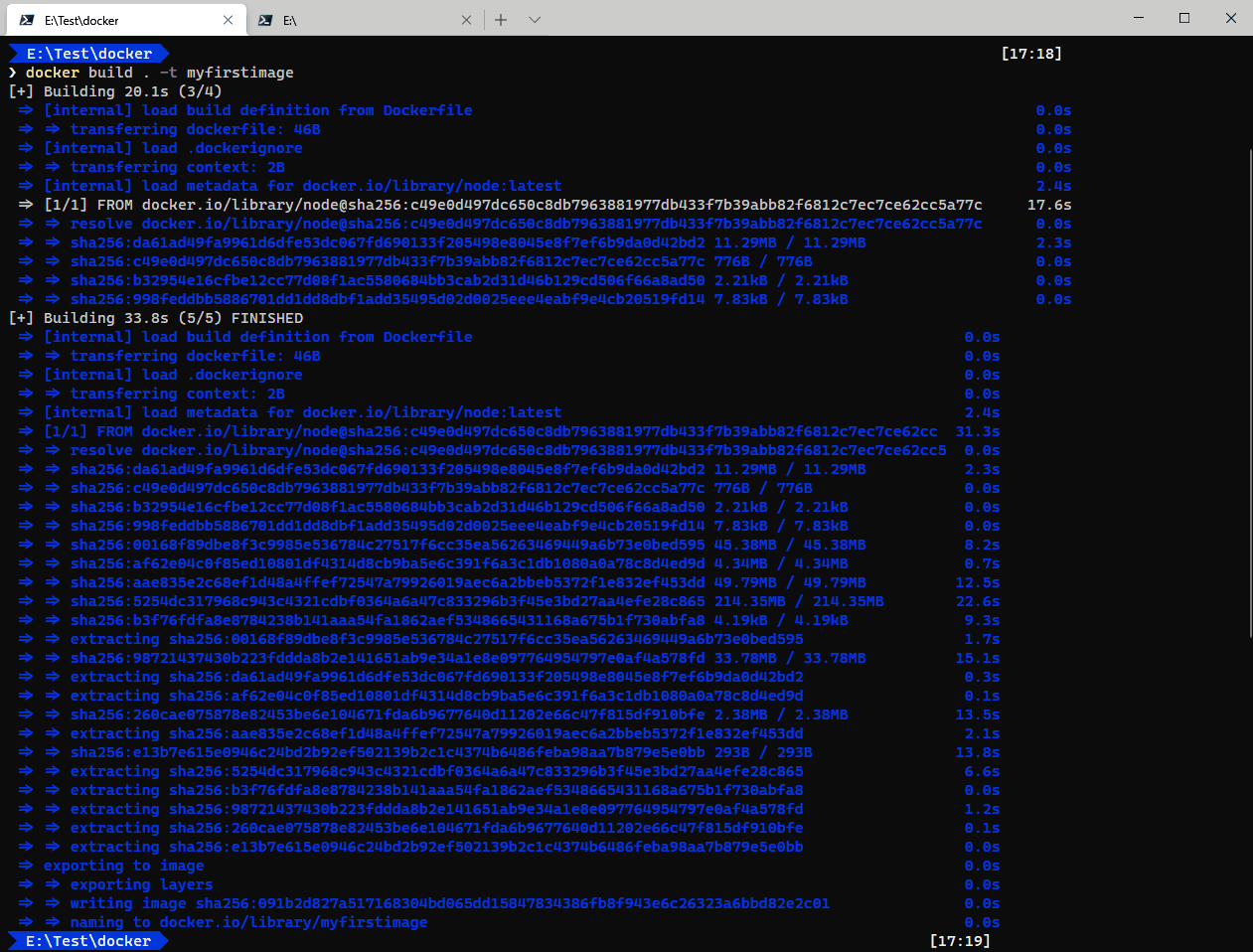Click the bottom E:\Test\docker prompt segment
This screenshot has width=1253, height=952.
click(x=88, y=941)
